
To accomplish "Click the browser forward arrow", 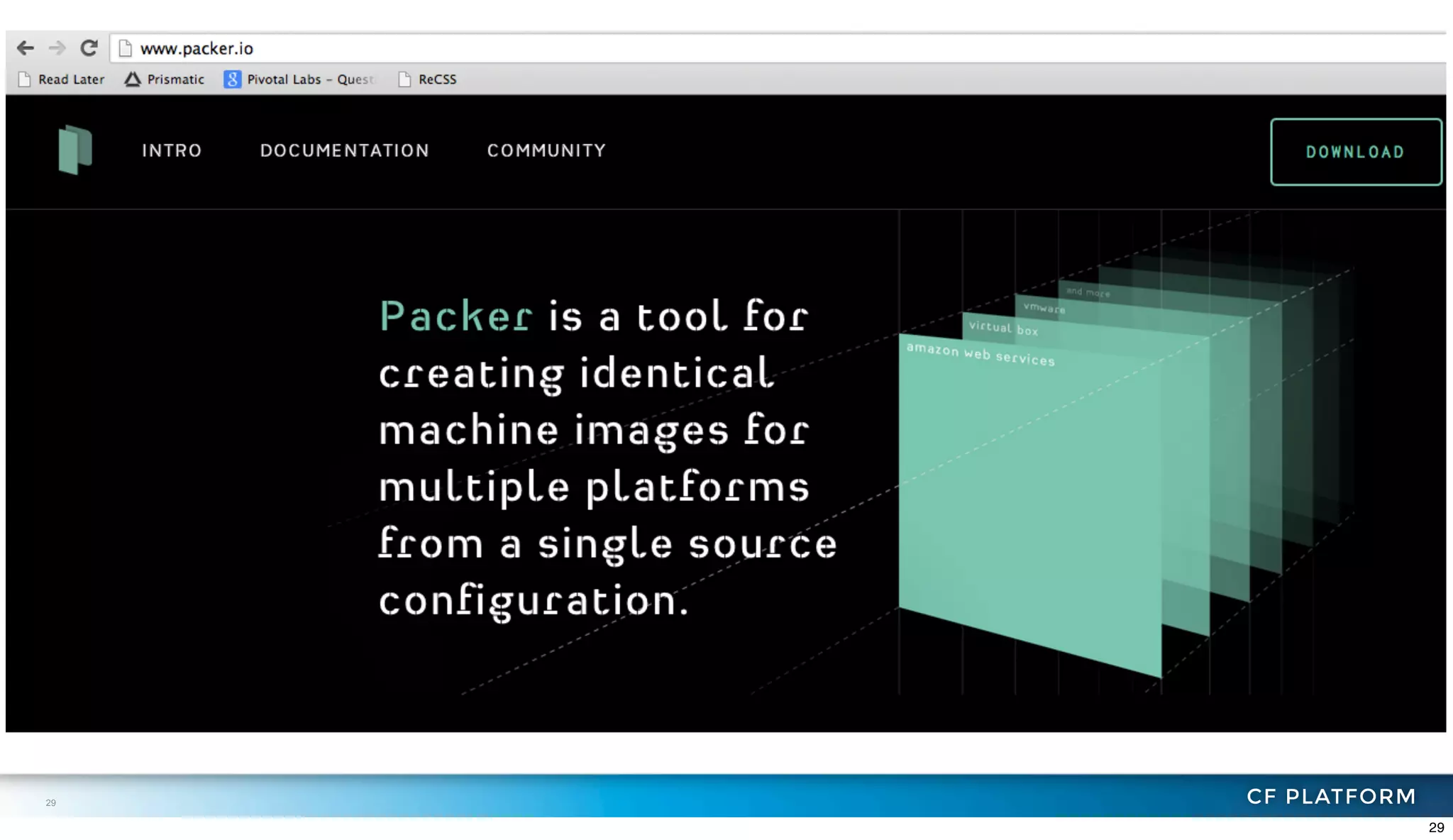I will (x=57, y=48).
